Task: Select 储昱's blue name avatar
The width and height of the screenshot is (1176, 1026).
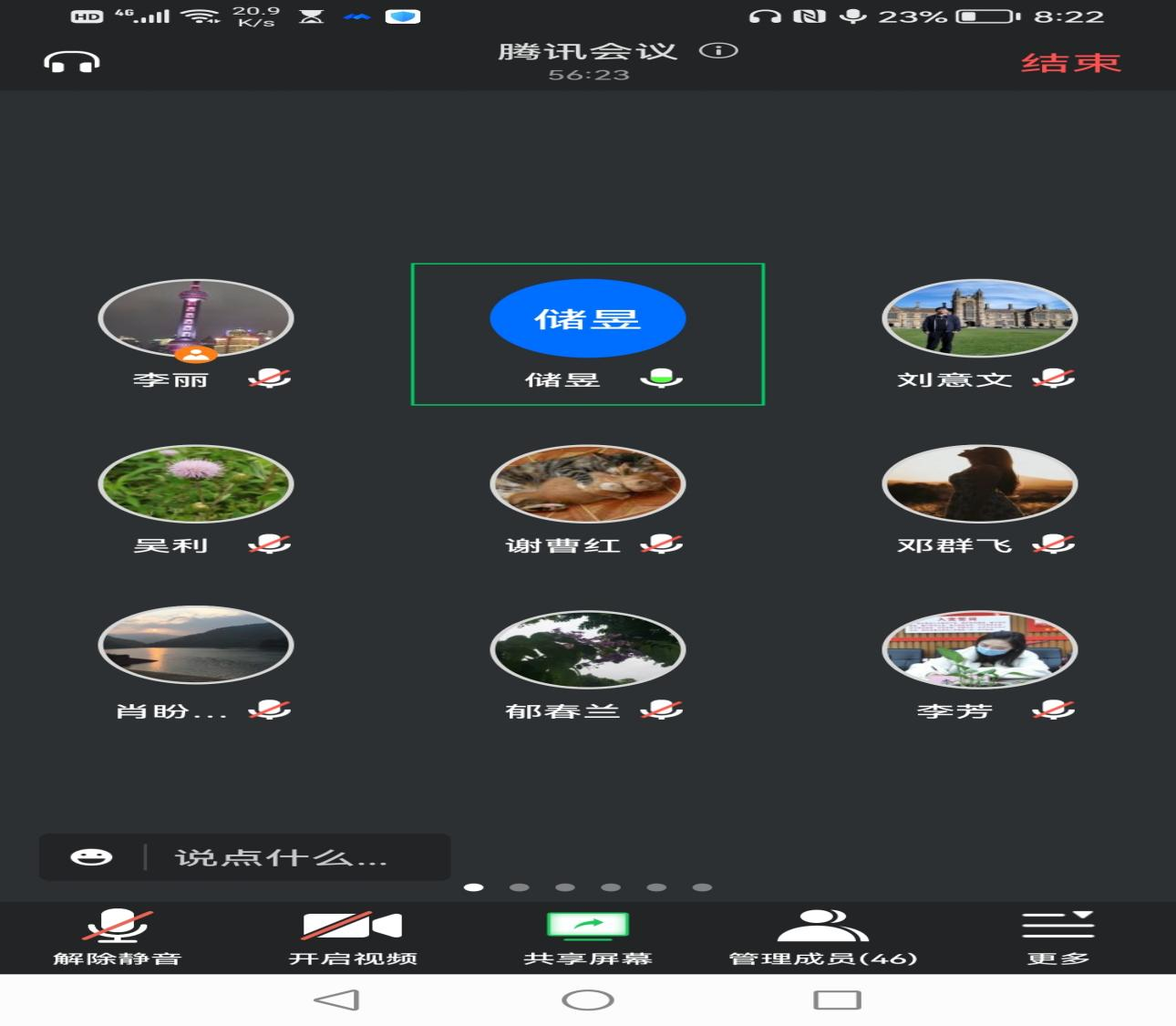Action: pyautogui.click(x=587, y=318)
